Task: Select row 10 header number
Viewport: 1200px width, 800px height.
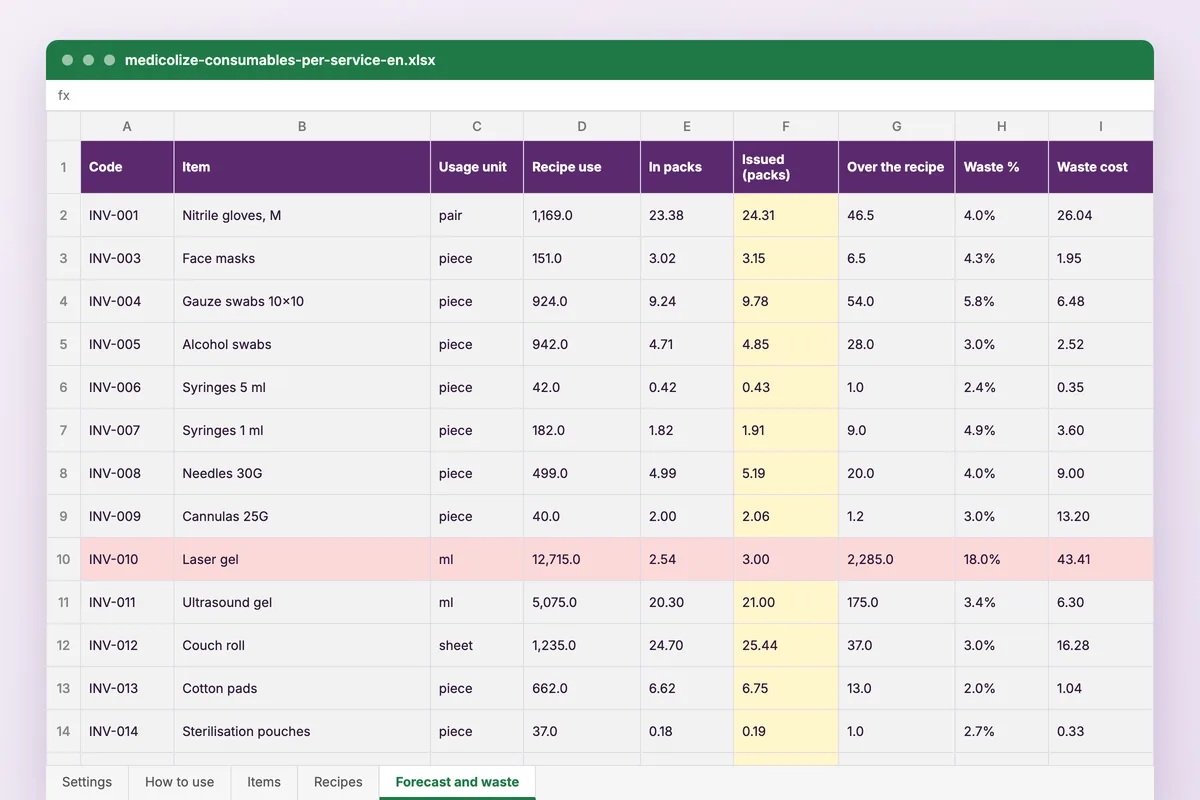Action: (x=63, y=559)
